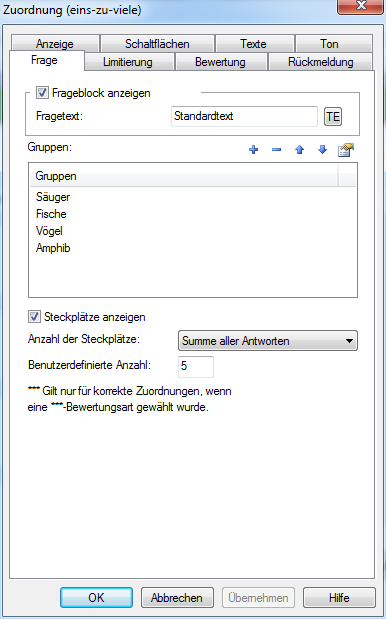
Task: Open the Rückmeldung tab
Action: pos(320,62)
